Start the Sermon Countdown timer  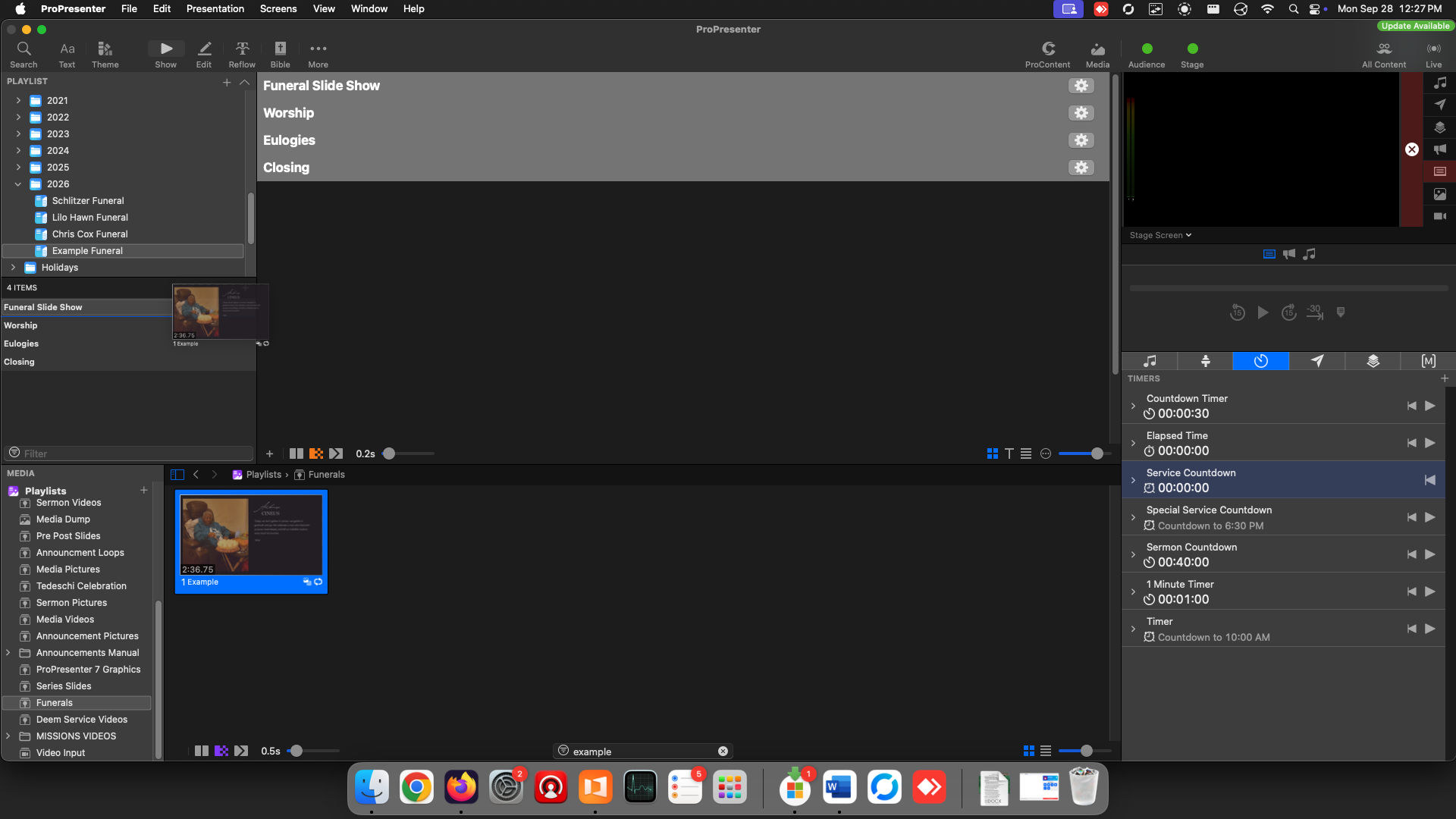1430,554
